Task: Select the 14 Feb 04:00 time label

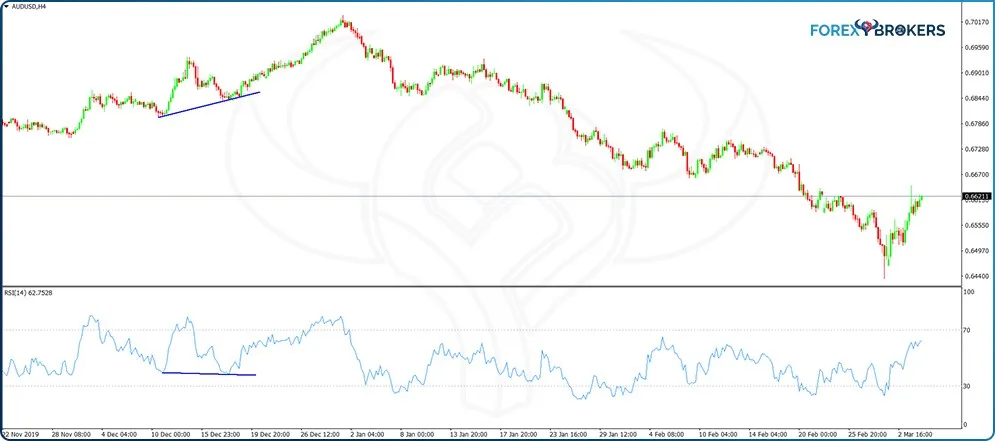Action: 770,434
